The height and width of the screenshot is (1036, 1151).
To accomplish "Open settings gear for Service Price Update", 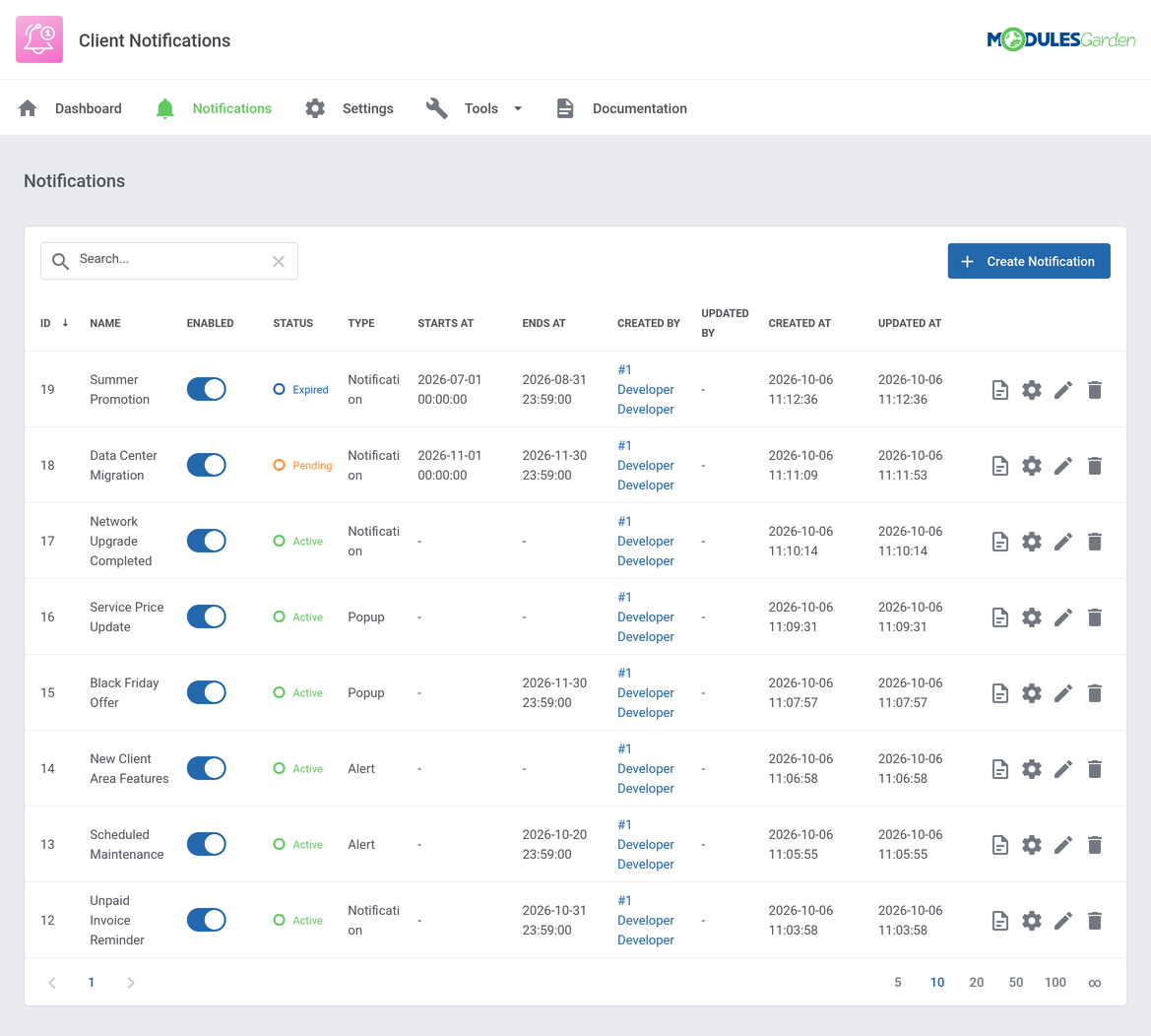I will point(1031,617).
